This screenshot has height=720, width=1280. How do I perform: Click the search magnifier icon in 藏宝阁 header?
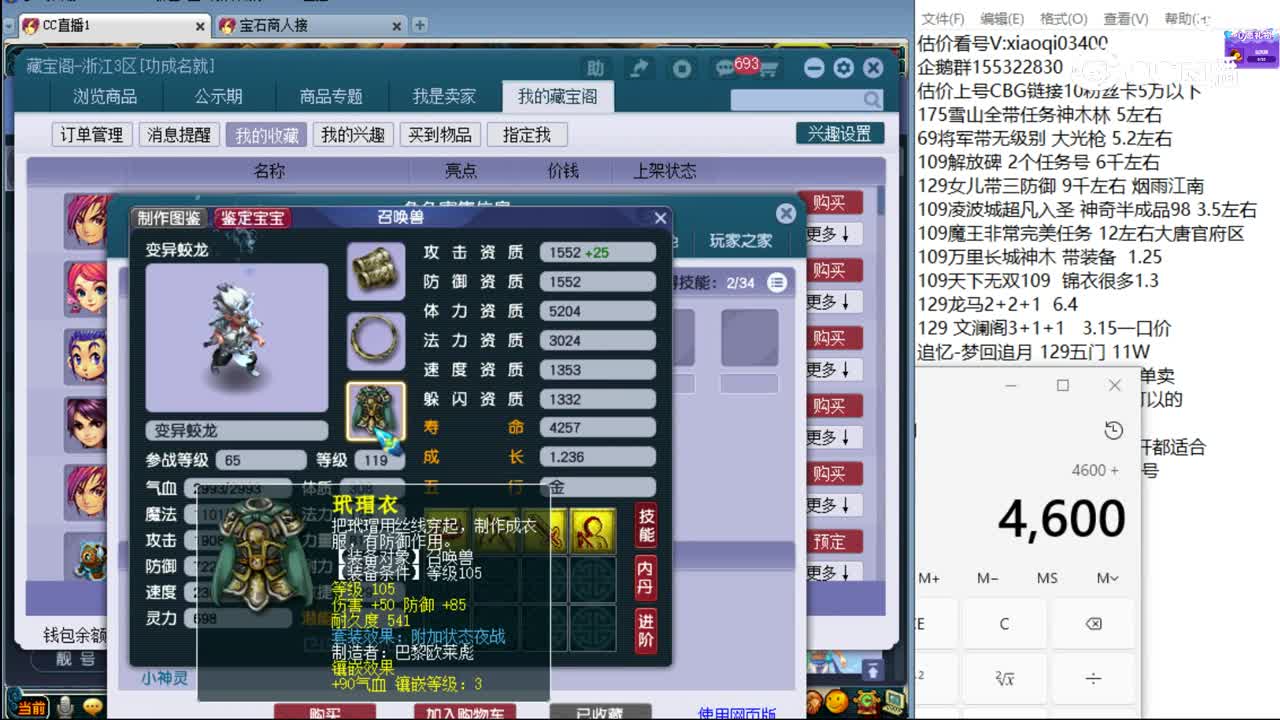(x=872, y=100)
